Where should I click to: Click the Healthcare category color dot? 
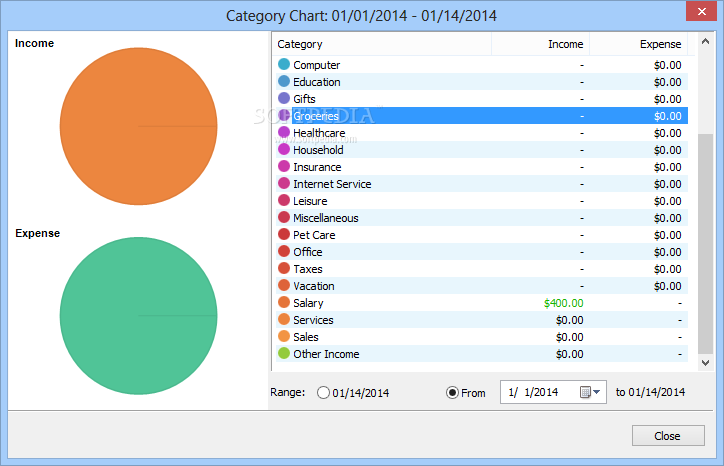(x=284, y=132)
